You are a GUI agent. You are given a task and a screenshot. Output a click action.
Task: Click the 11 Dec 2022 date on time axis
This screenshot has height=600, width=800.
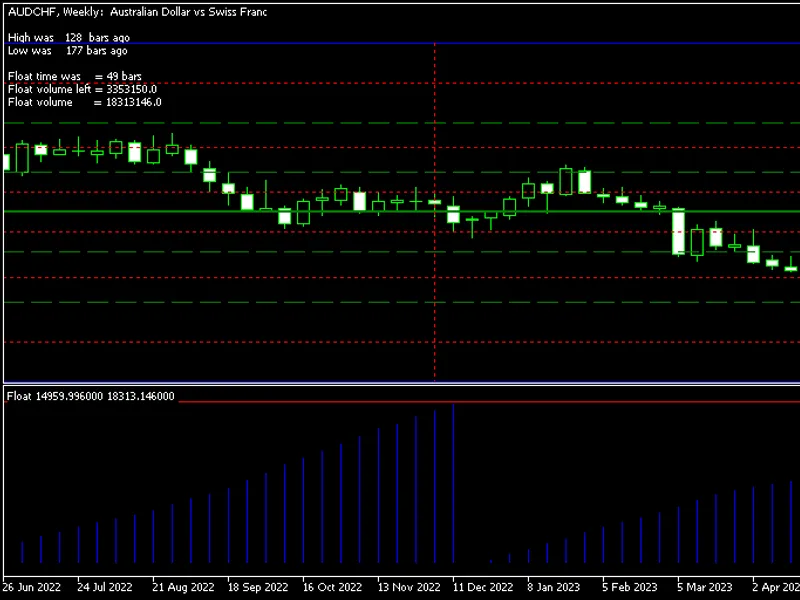[483, 587]
